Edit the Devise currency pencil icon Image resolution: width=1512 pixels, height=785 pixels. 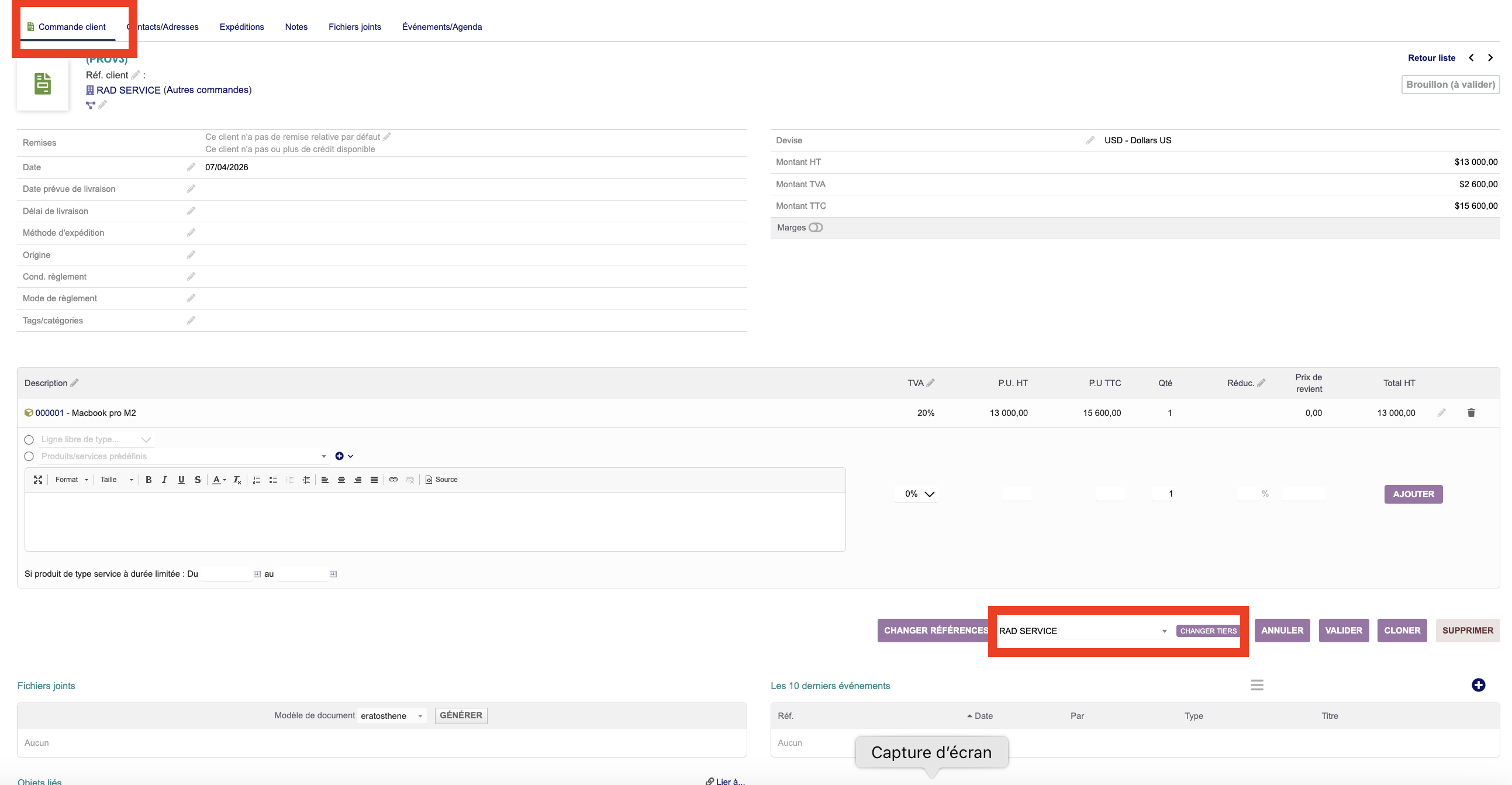pos(1090,140)
